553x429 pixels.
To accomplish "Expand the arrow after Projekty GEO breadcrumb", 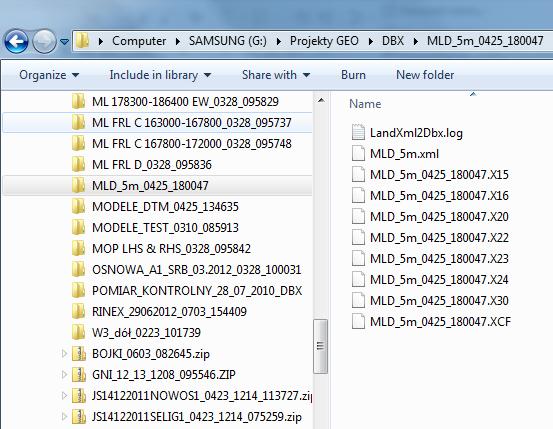I will (x=370, y=42).
